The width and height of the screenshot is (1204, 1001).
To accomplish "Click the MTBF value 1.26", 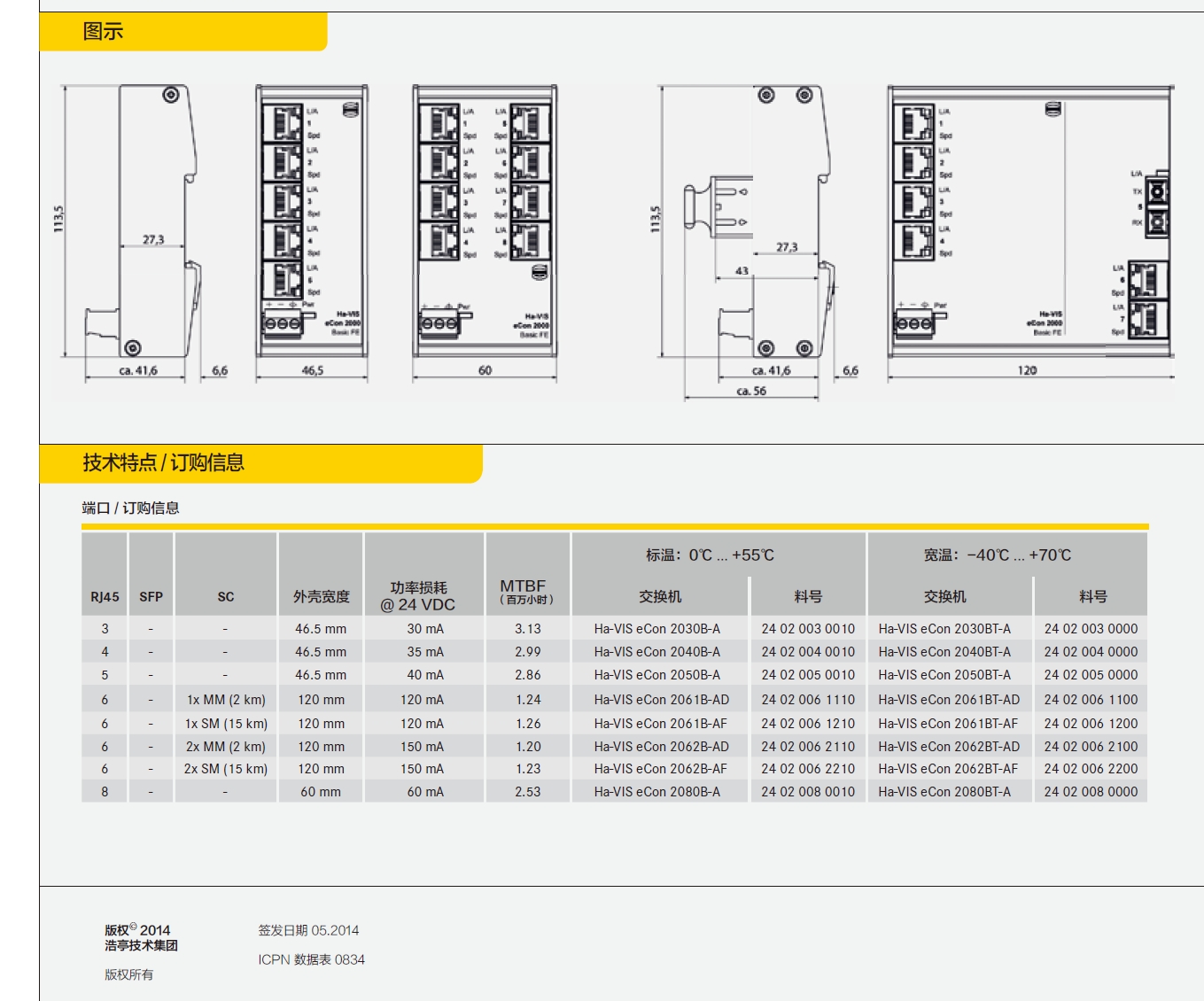I will coord(528,724).
